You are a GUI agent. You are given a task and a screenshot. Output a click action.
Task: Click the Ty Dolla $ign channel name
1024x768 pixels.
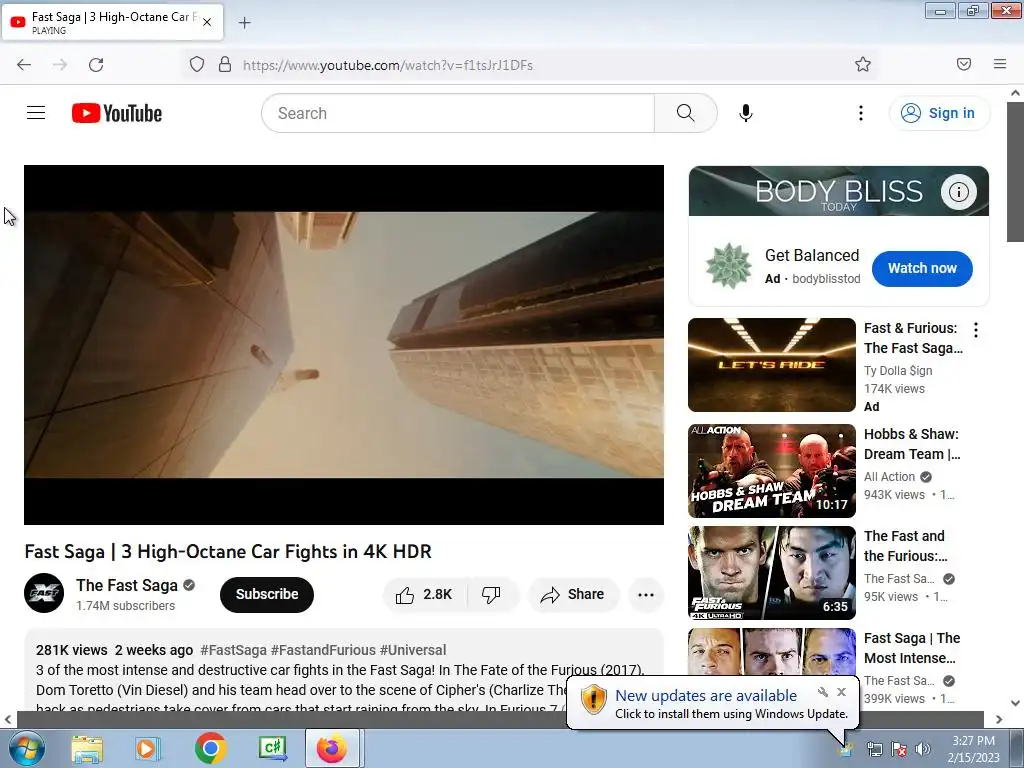click(x=897, y=370)
